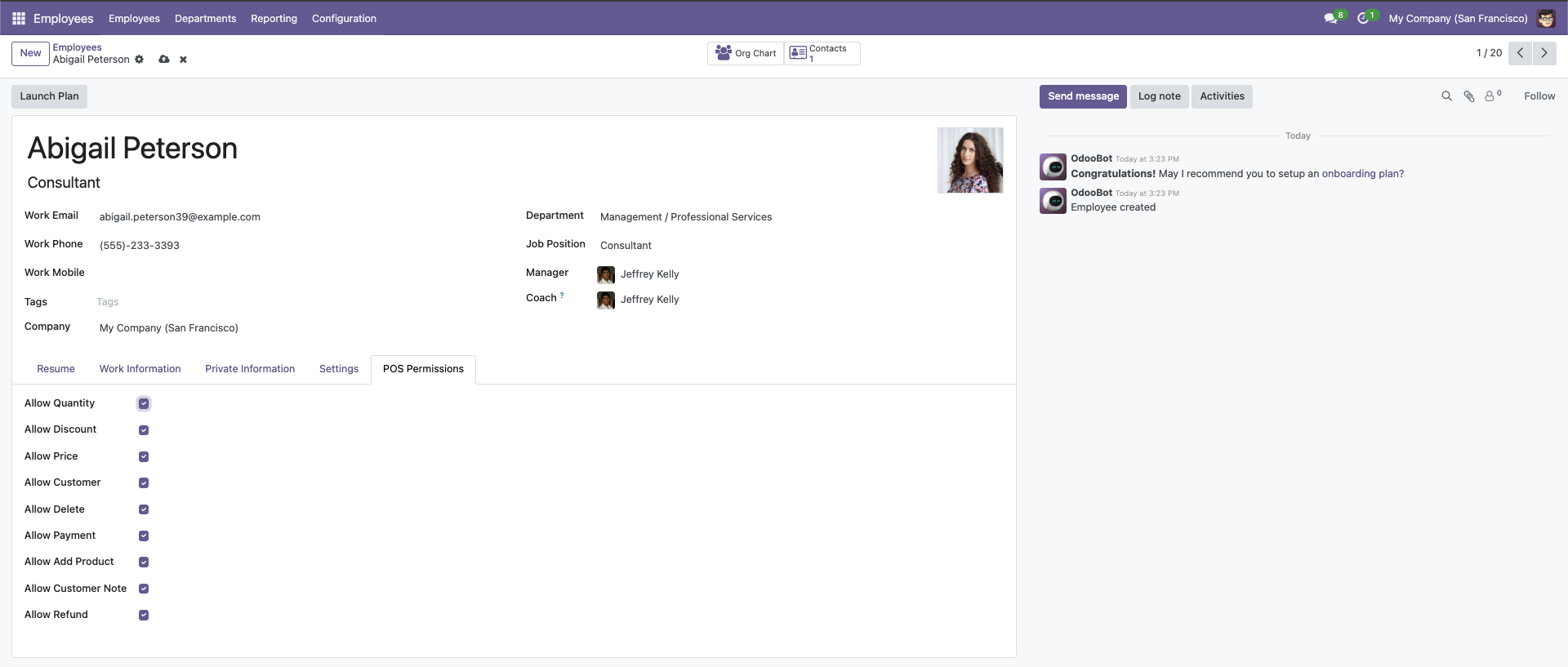Viewport: 1568px width, 667px height.
Task: Open the onboarding plan link
Action: (1363, 174)
